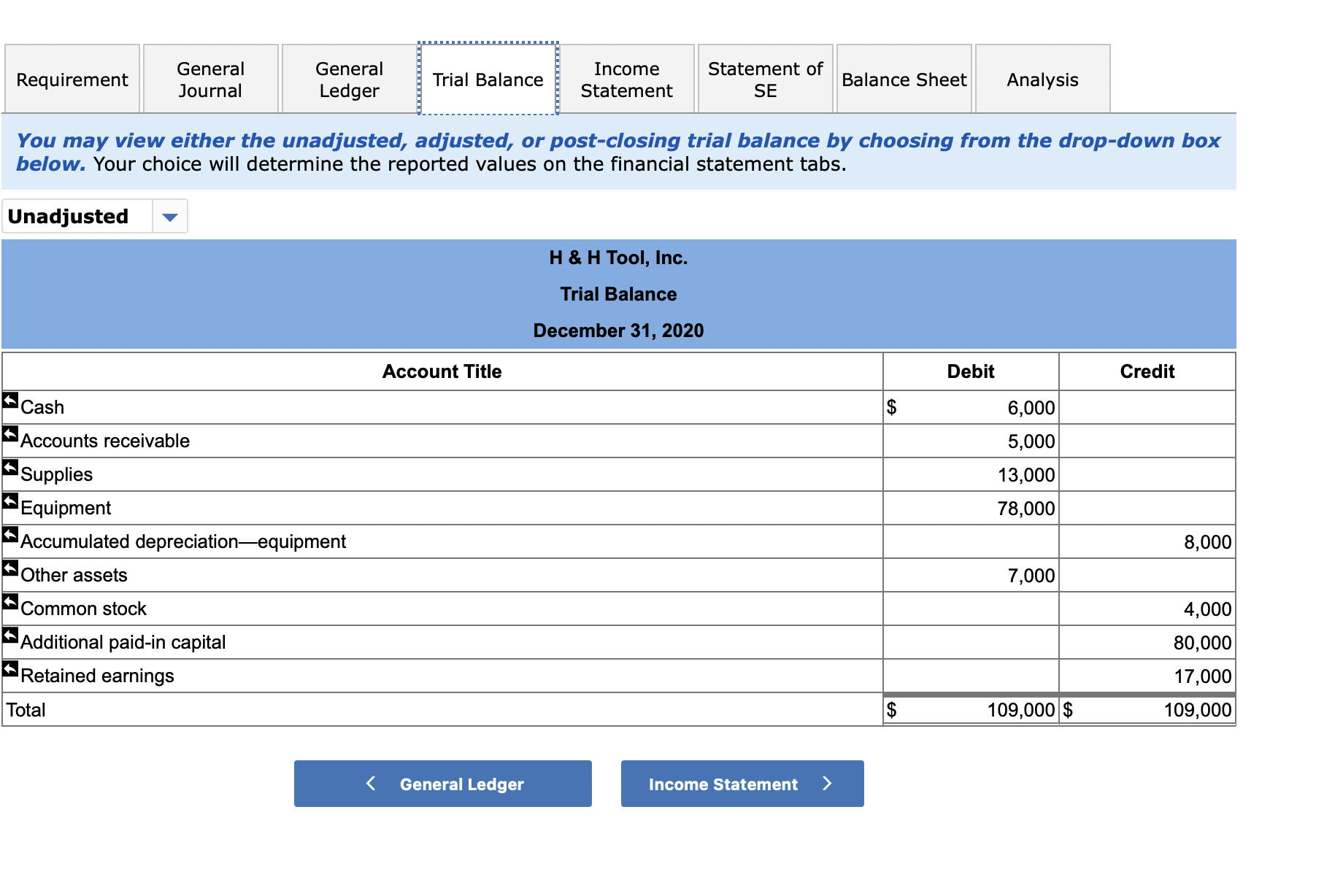Select the Statement of SE tab

(764, 78)
